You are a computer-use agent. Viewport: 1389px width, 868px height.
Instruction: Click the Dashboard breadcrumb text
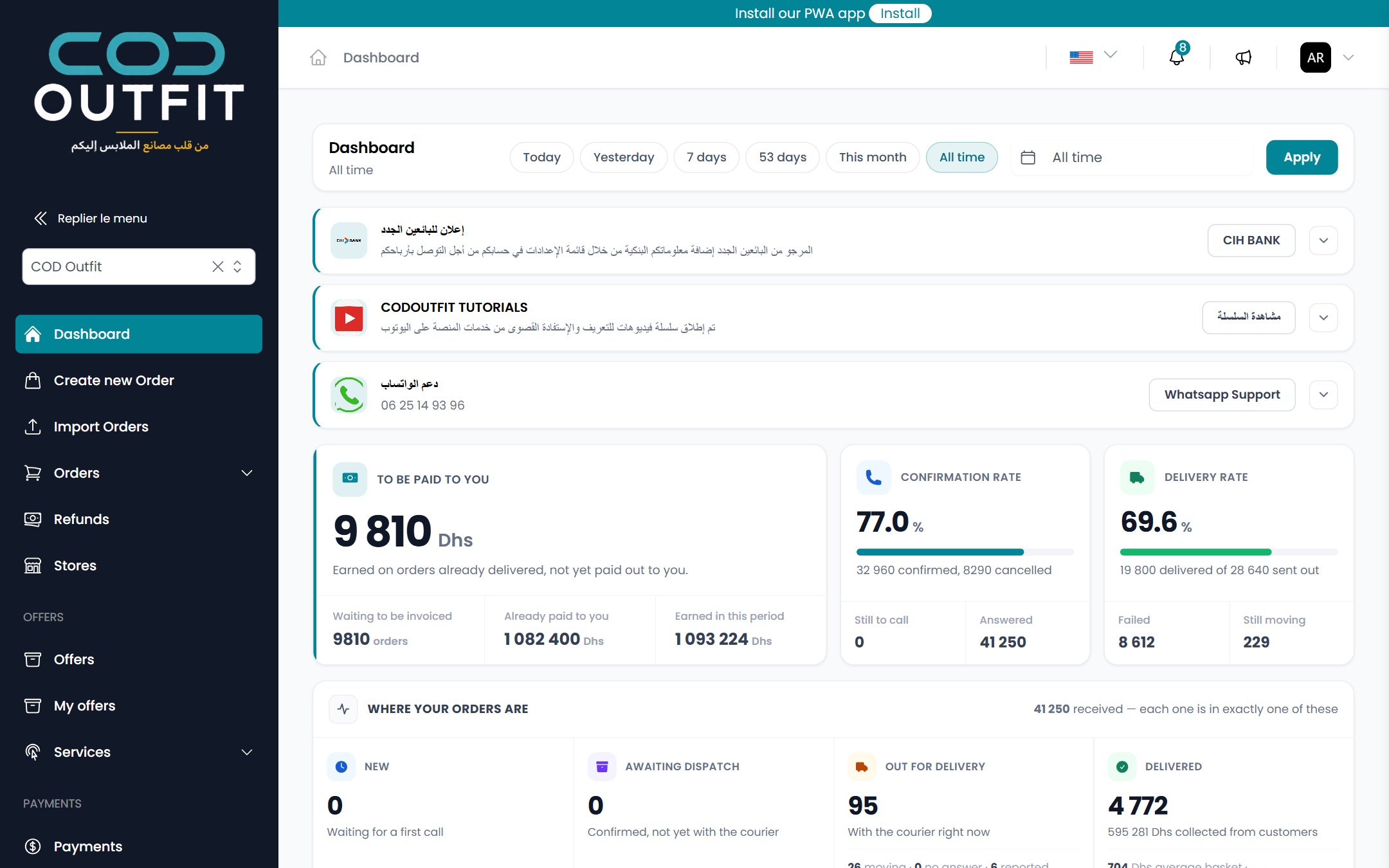click(381, 58)
